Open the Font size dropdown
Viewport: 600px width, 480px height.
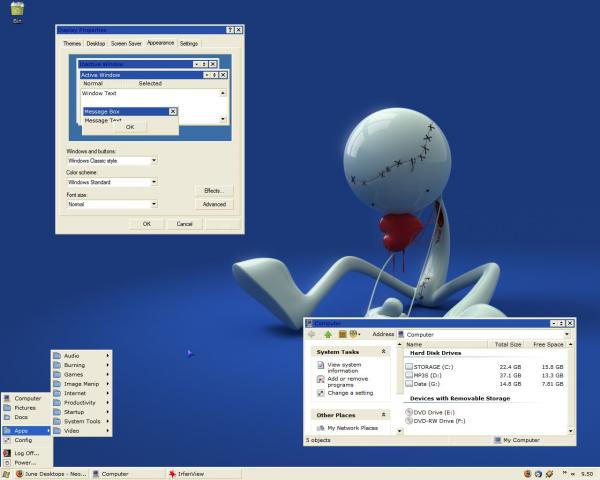tap(154, 204)
